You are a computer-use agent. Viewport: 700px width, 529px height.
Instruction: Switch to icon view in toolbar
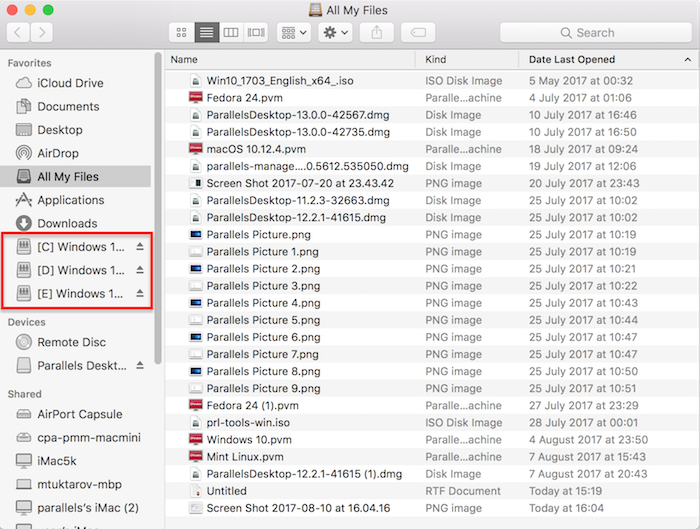182,33
